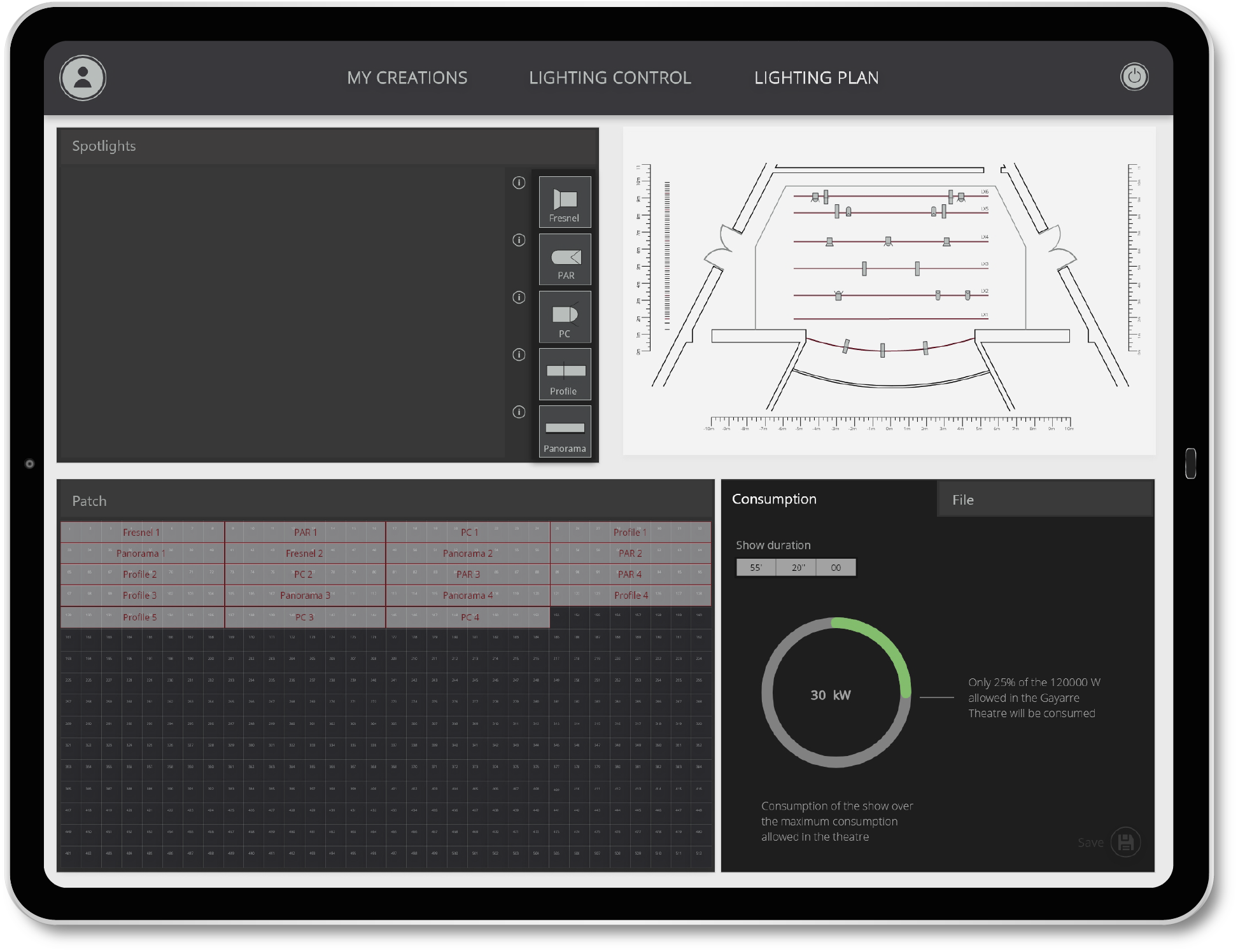Choose the PC spotlight tool
Viewport: 1238px width, 952px height.
point(565,317)
